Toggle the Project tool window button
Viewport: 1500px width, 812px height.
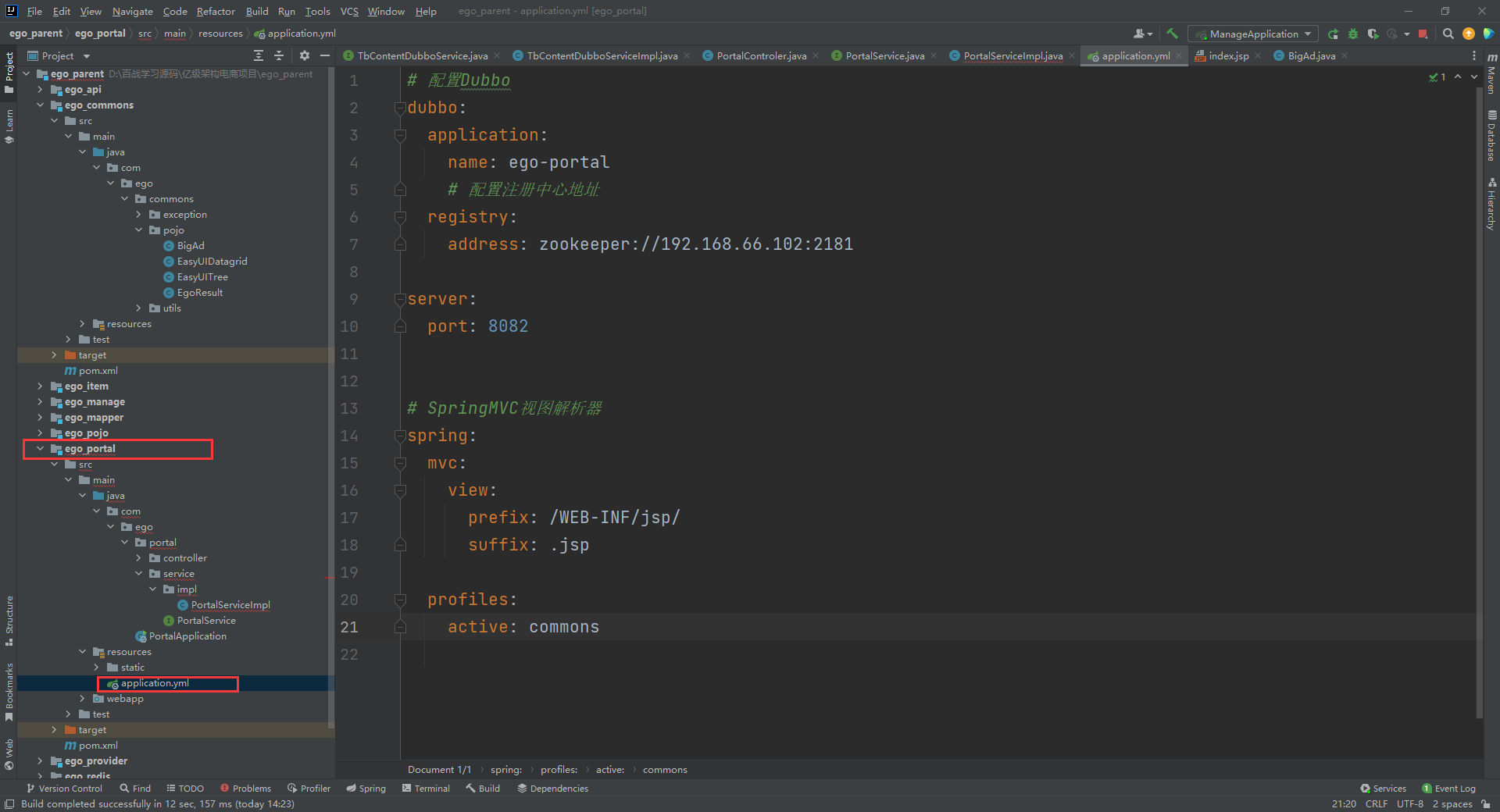tap(9, 73)
